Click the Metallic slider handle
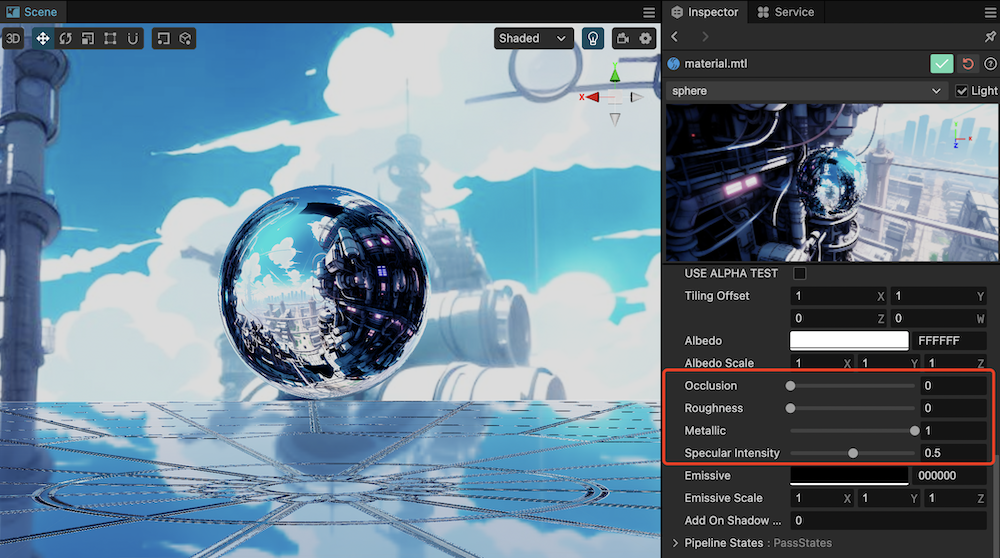 (915, 431)
